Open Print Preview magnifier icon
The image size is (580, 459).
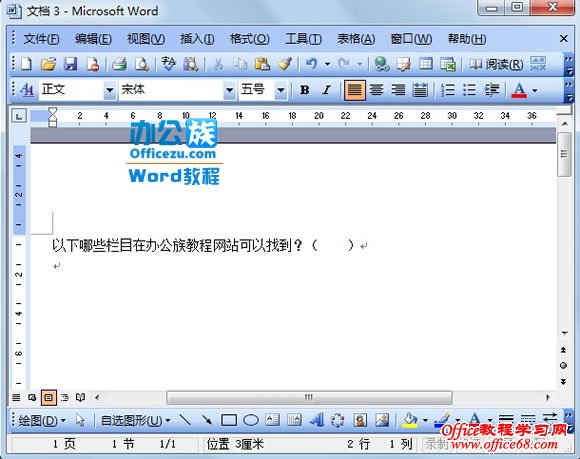point(142,64)
